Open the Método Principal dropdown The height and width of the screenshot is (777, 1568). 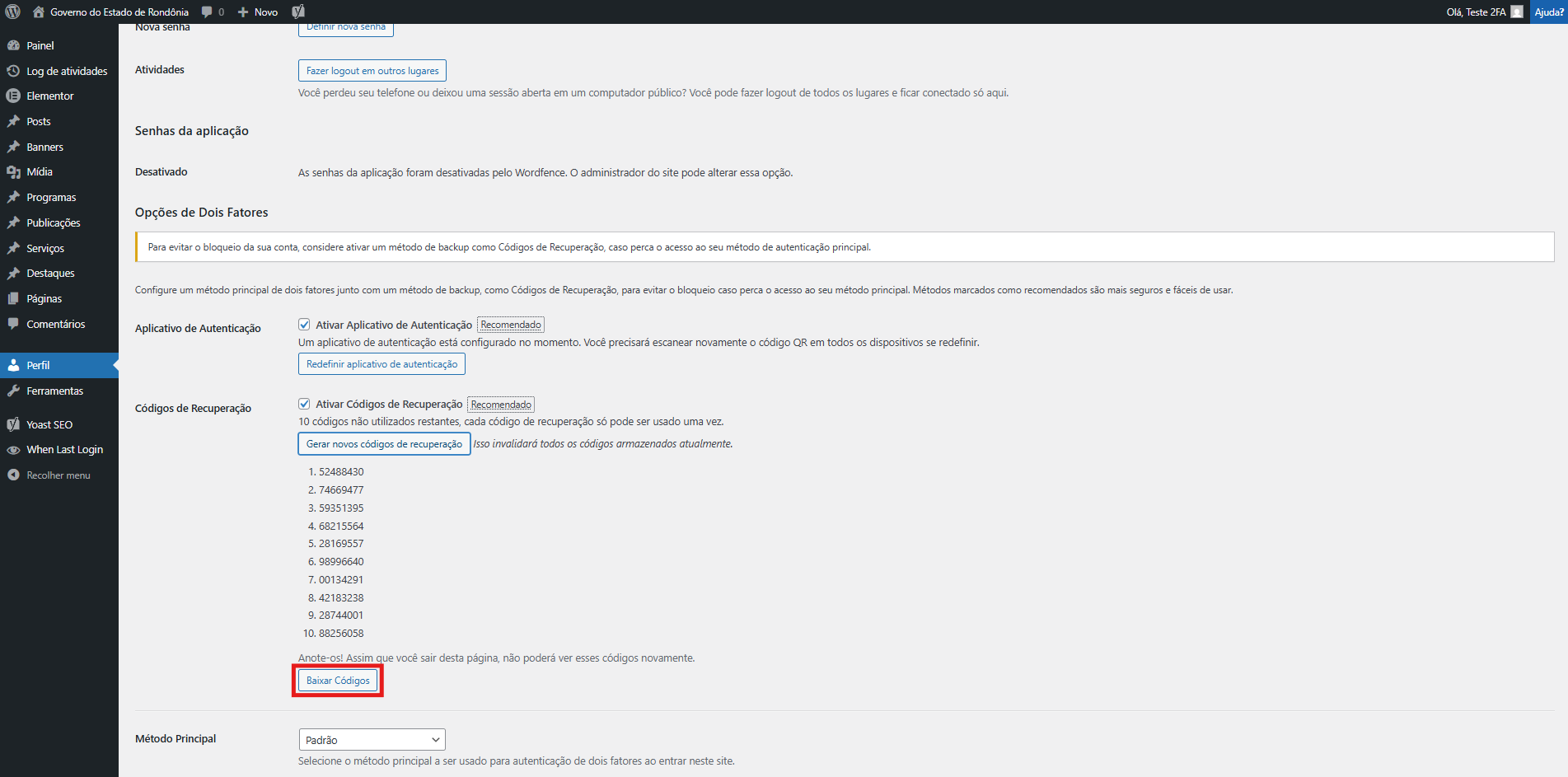click(x=372, y=740)
